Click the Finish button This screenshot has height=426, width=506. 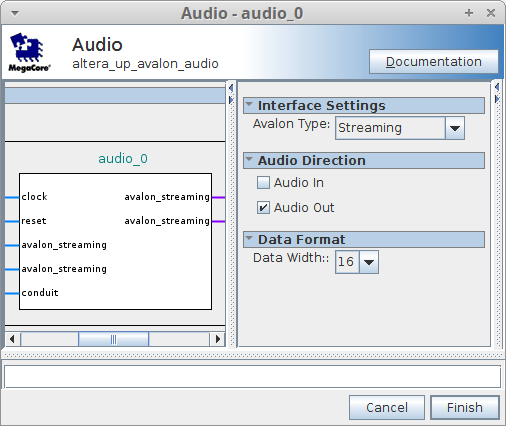(465, 407)
